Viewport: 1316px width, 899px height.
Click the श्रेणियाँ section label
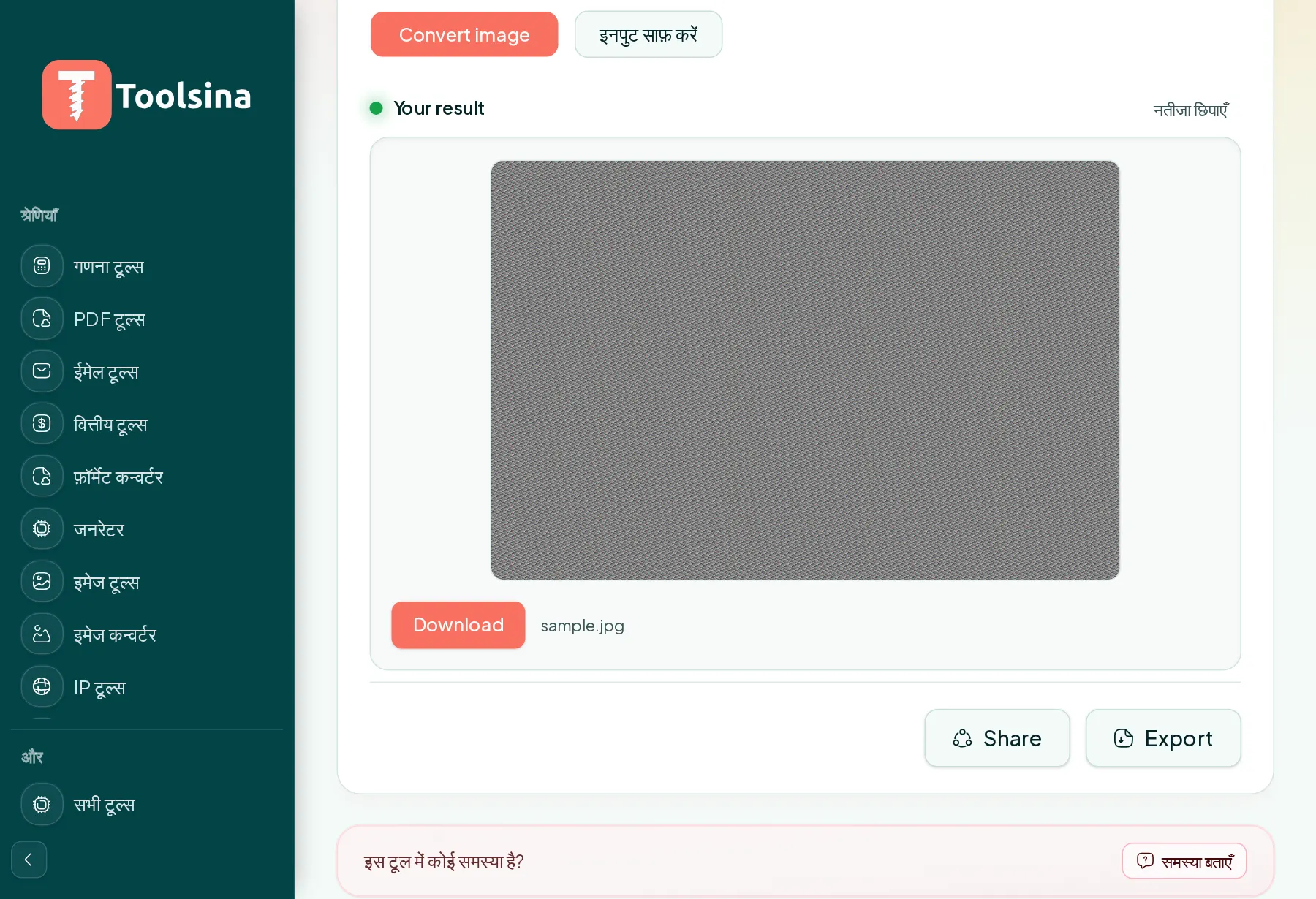point(39,215)
